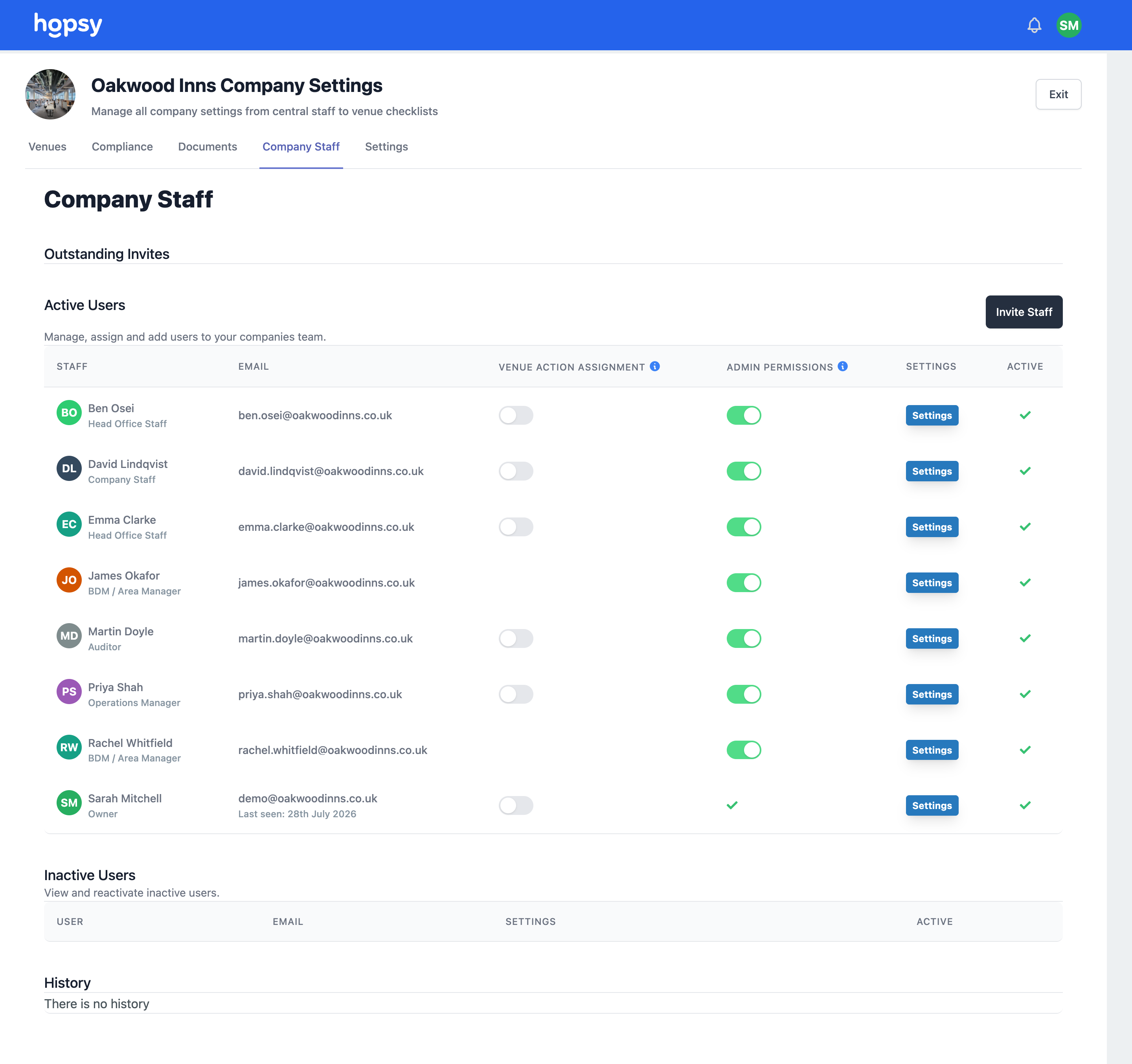Click Emma Clarke's EC avatar
The image size is (1132, 1064).
coord(69,524)
